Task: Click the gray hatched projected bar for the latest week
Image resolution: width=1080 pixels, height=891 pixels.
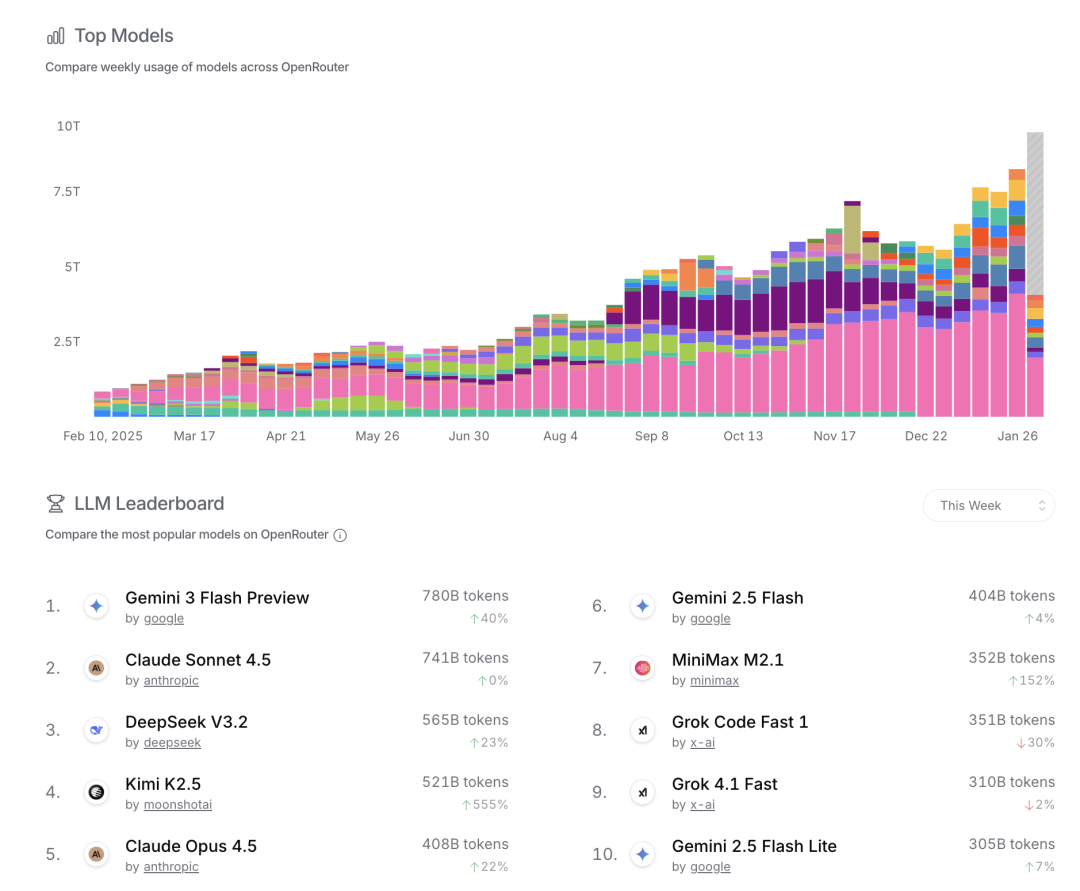Action: click(1035, 213)
